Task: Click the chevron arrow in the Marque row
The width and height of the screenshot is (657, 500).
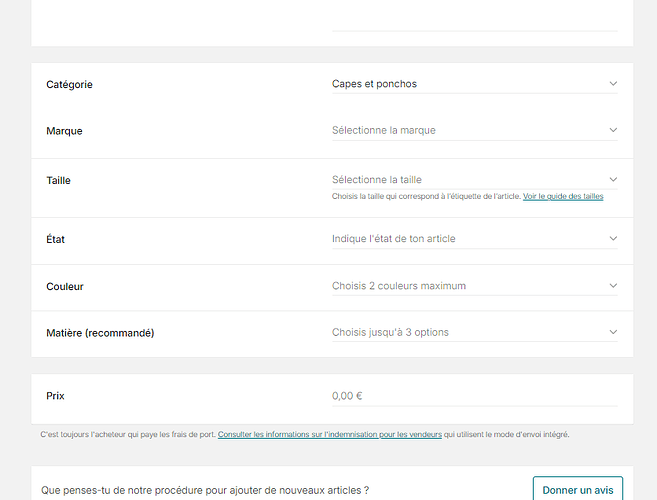Action: coord(613,130)
